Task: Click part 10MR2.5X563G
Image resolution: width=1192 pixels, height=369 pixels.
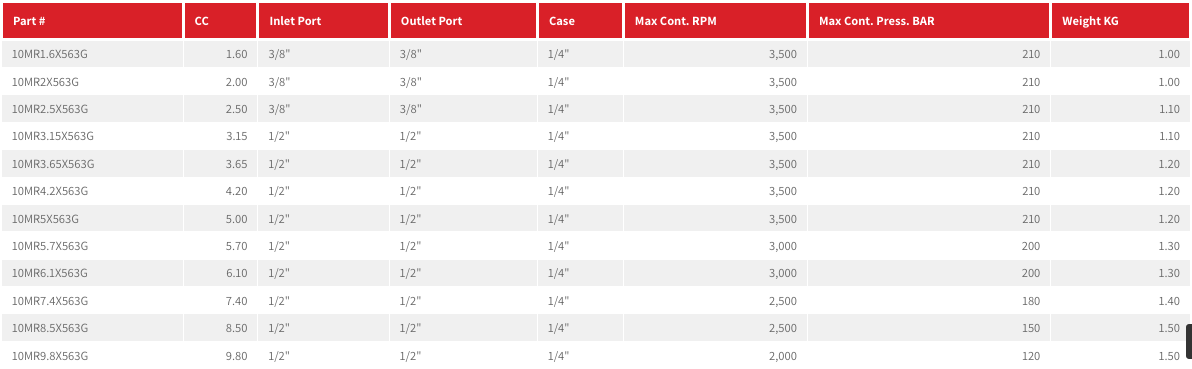Action: [50, 109]
